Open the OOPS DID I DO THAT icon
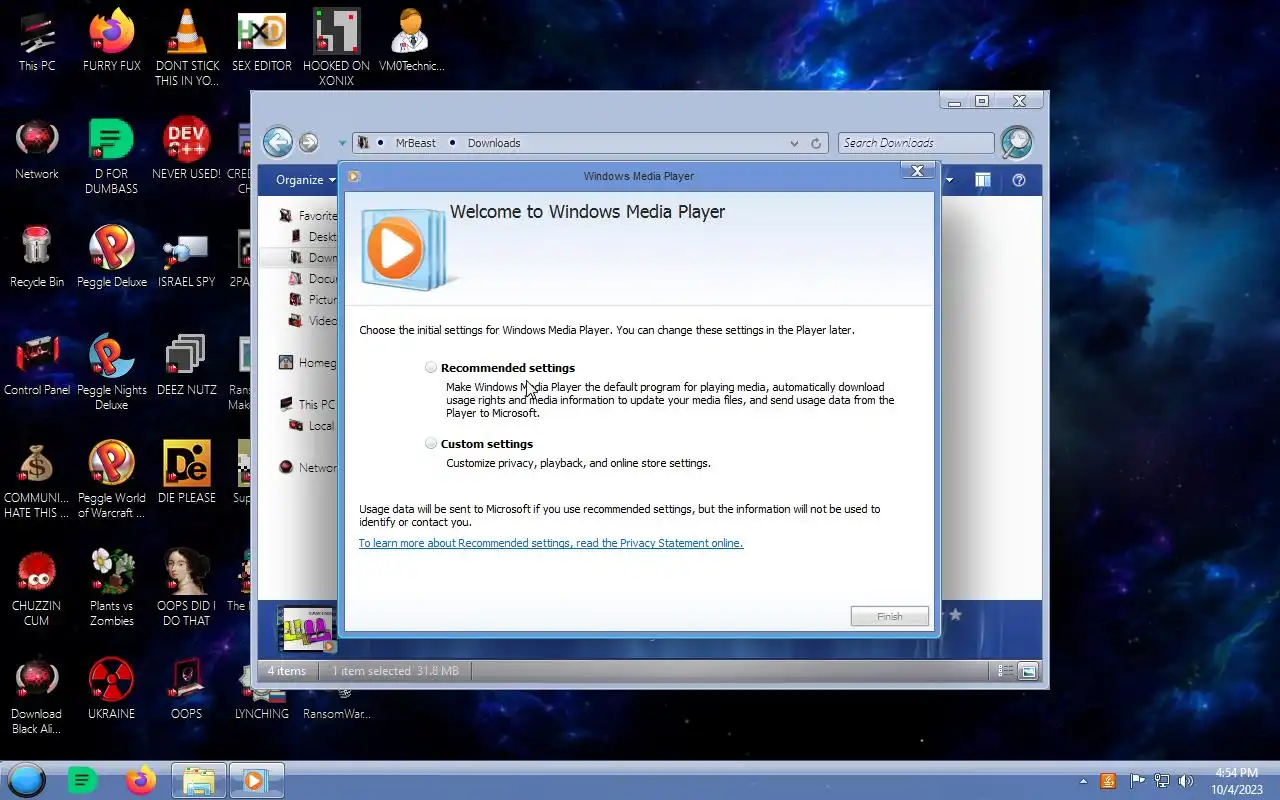The height and width of the screenshot is (800, 1280). [186, 589]
